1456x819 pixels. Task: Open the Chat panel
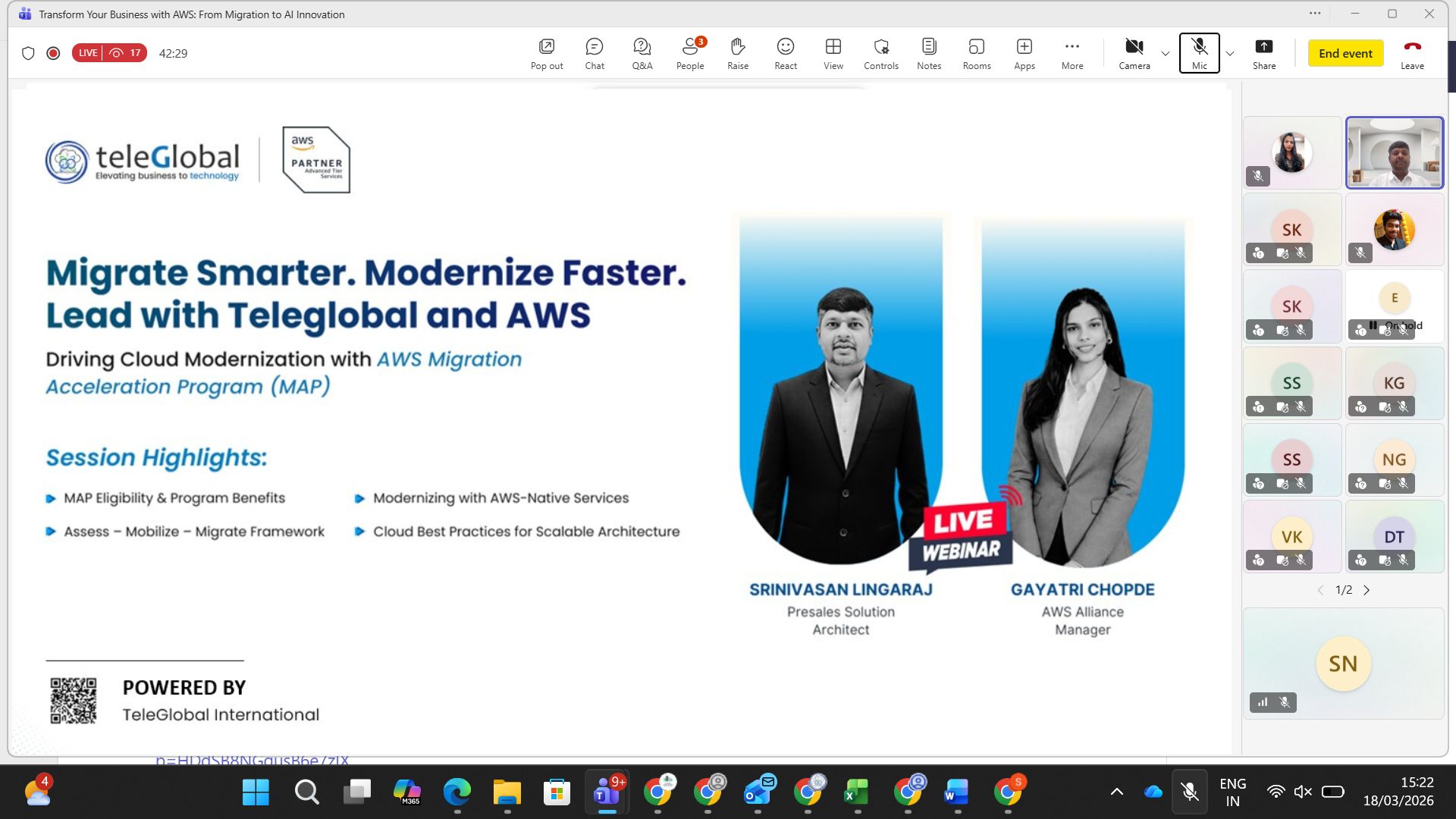595,53
